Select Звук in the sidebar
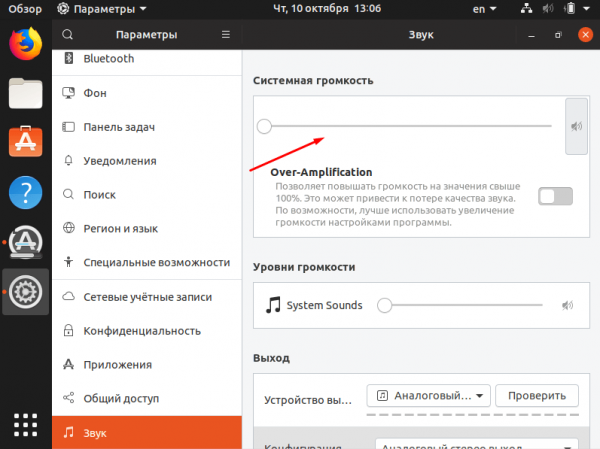600x449 pixels. [147, 433]
